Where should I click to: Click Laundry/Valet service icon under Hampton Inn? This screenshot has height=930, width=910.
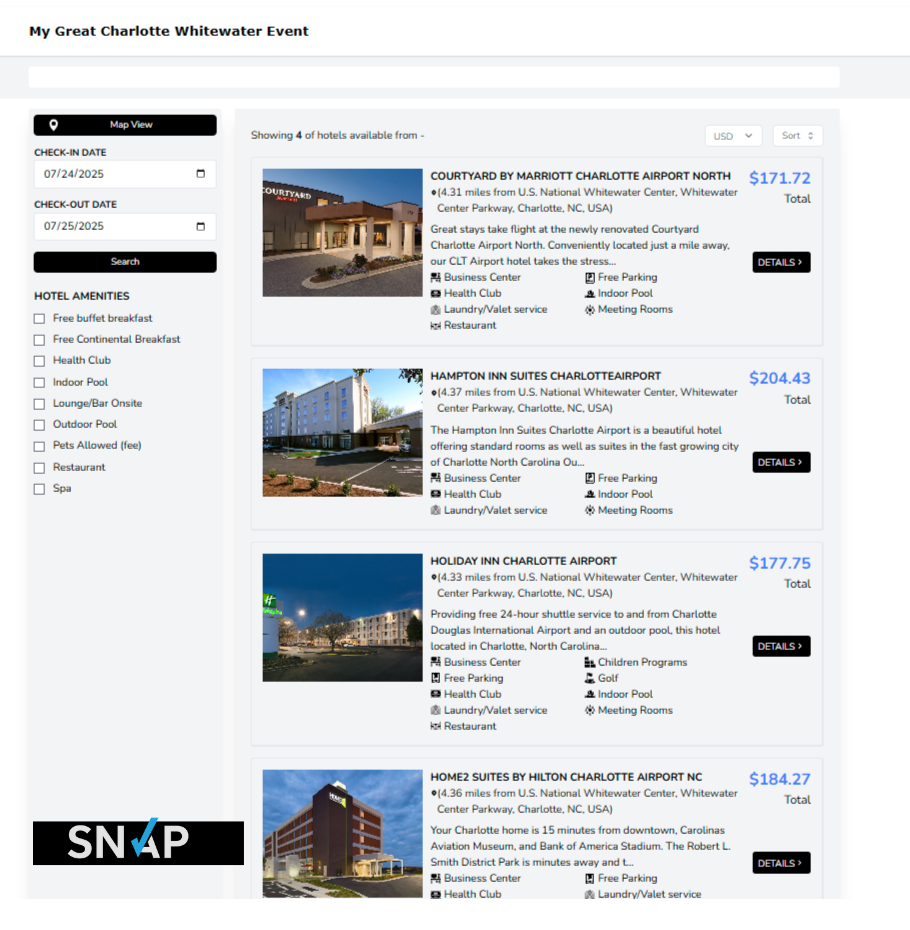(435, 510)
